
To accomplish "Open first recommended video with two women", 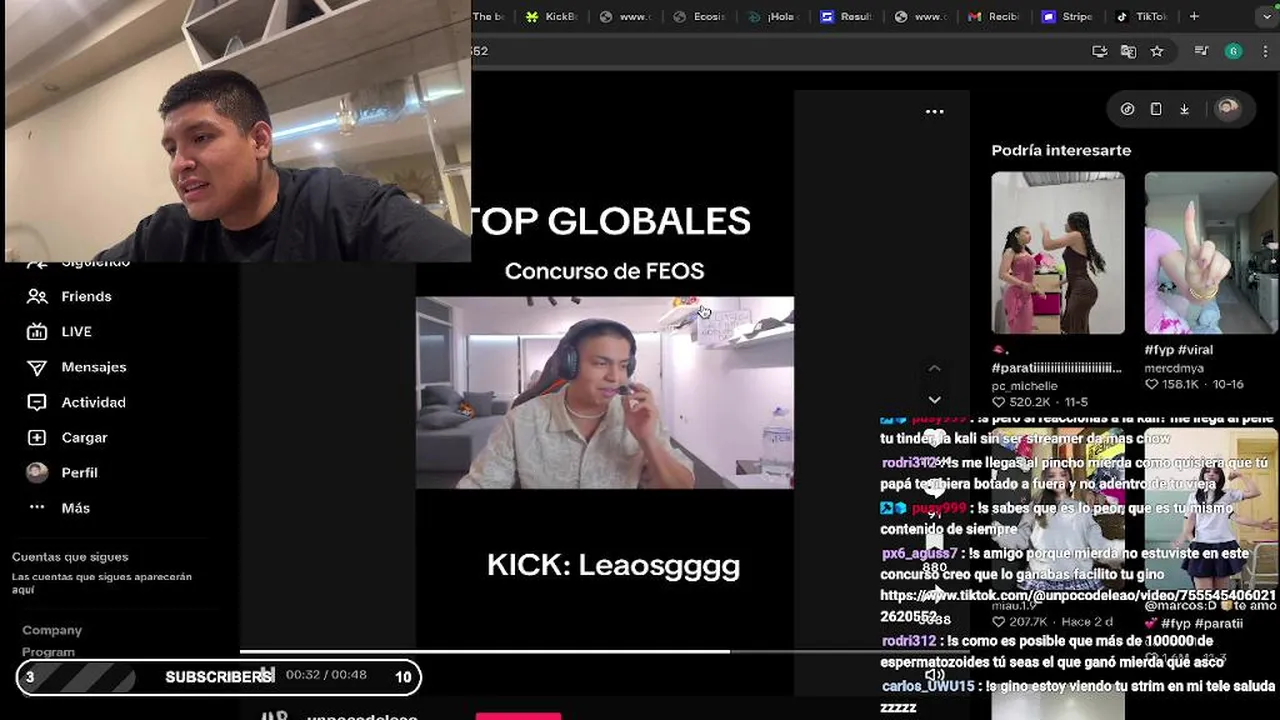I will [1058, 253].
